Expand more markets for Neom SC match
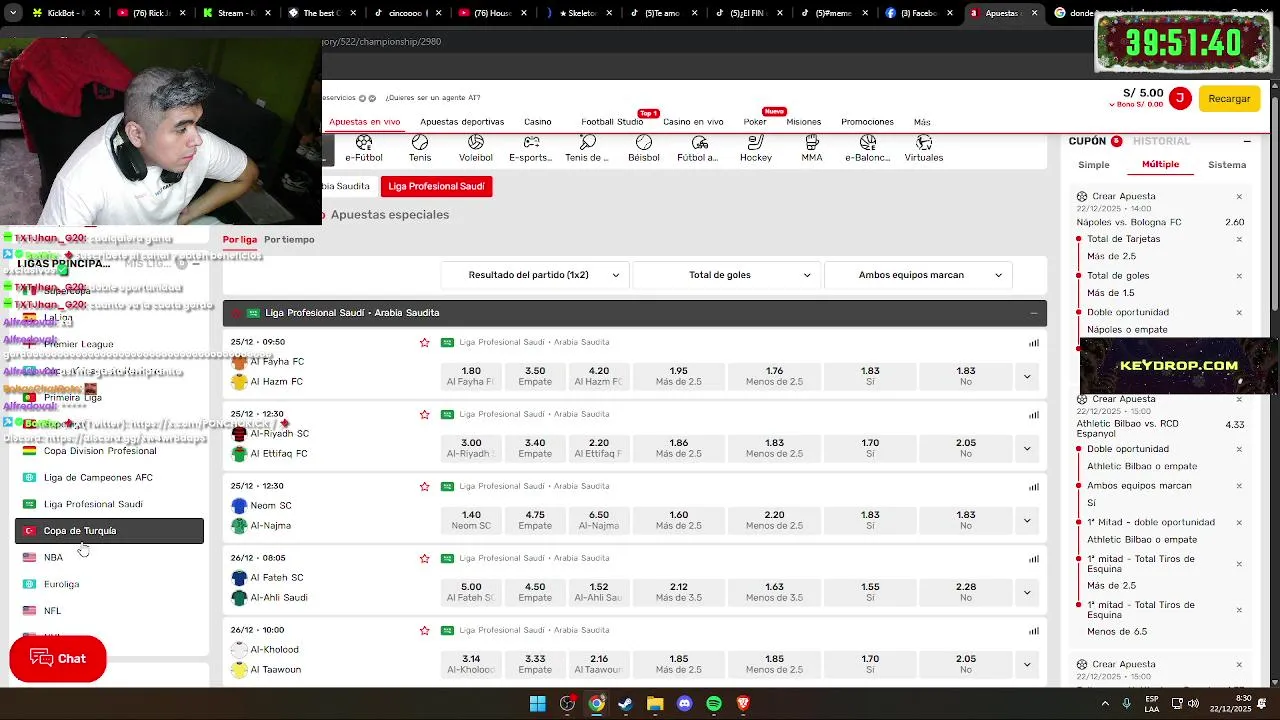The image size is (1280, 720). click(1026, 521)
